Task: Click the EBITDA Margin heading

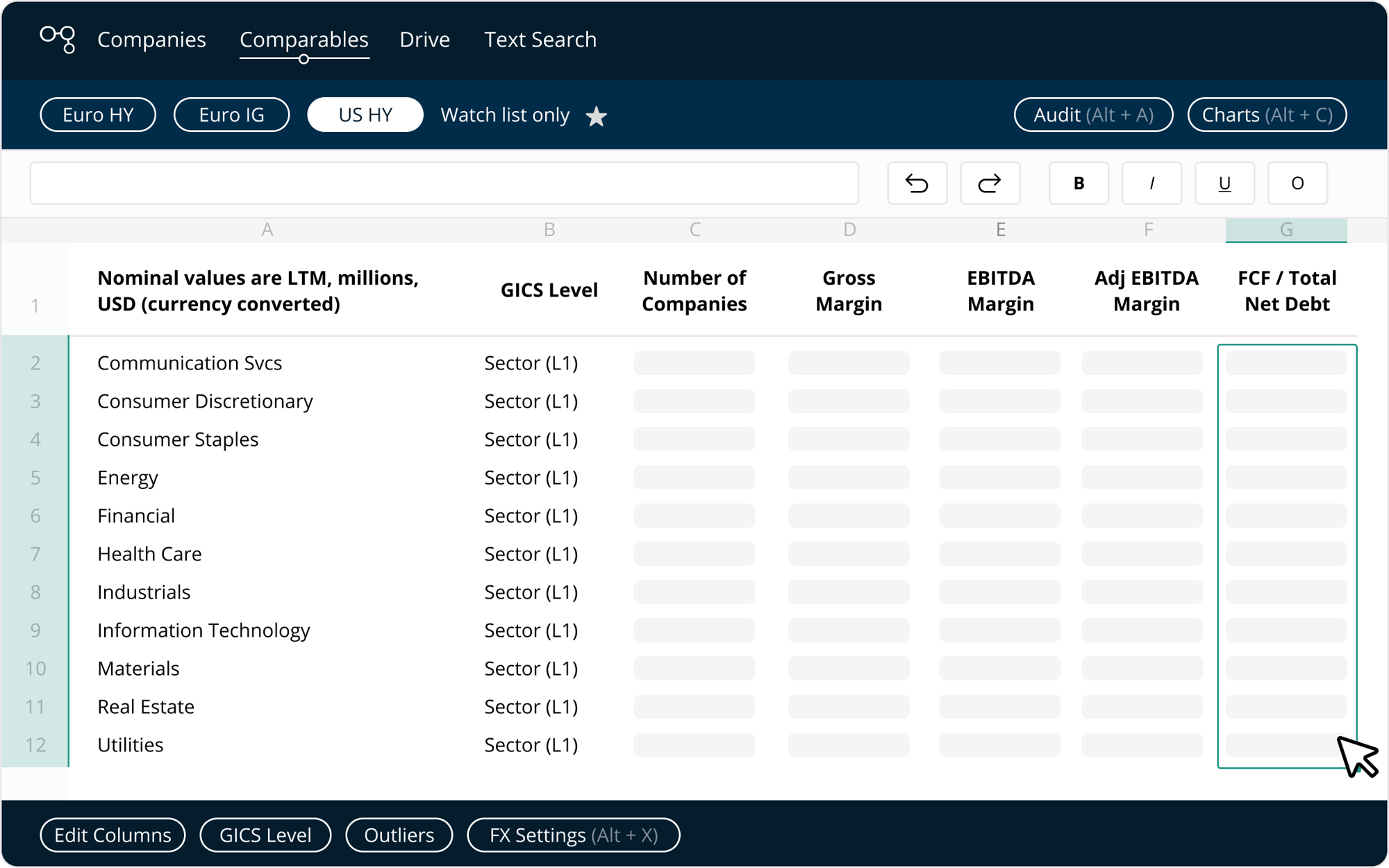Action: 1001,290
